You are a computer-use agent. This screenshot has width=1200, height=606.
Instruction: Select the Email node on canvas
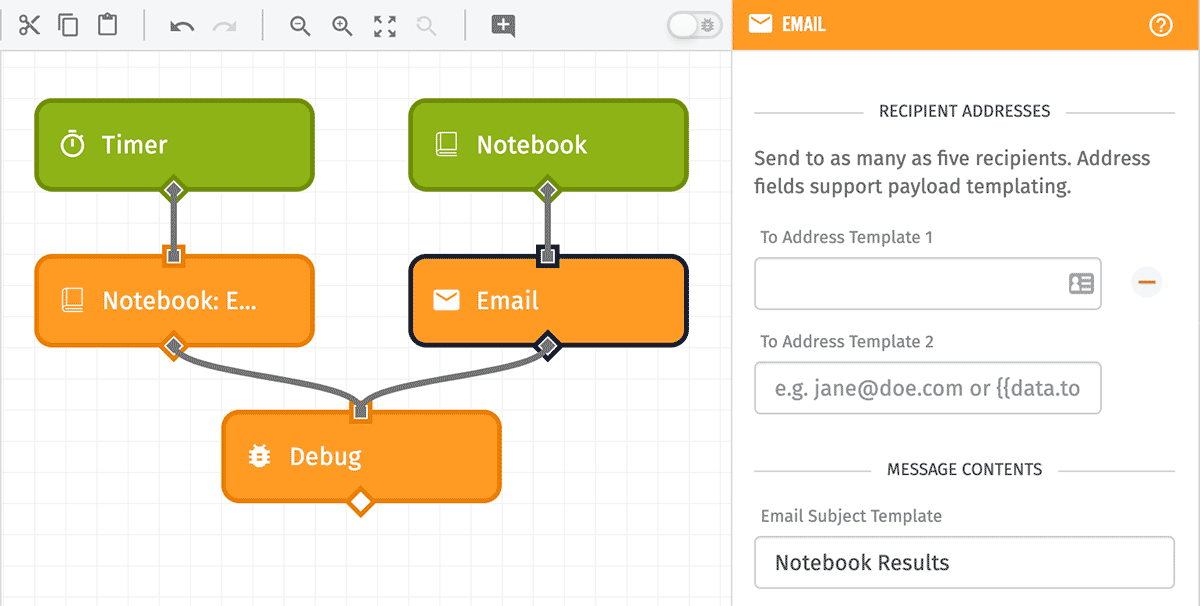[x=548, y=301]
